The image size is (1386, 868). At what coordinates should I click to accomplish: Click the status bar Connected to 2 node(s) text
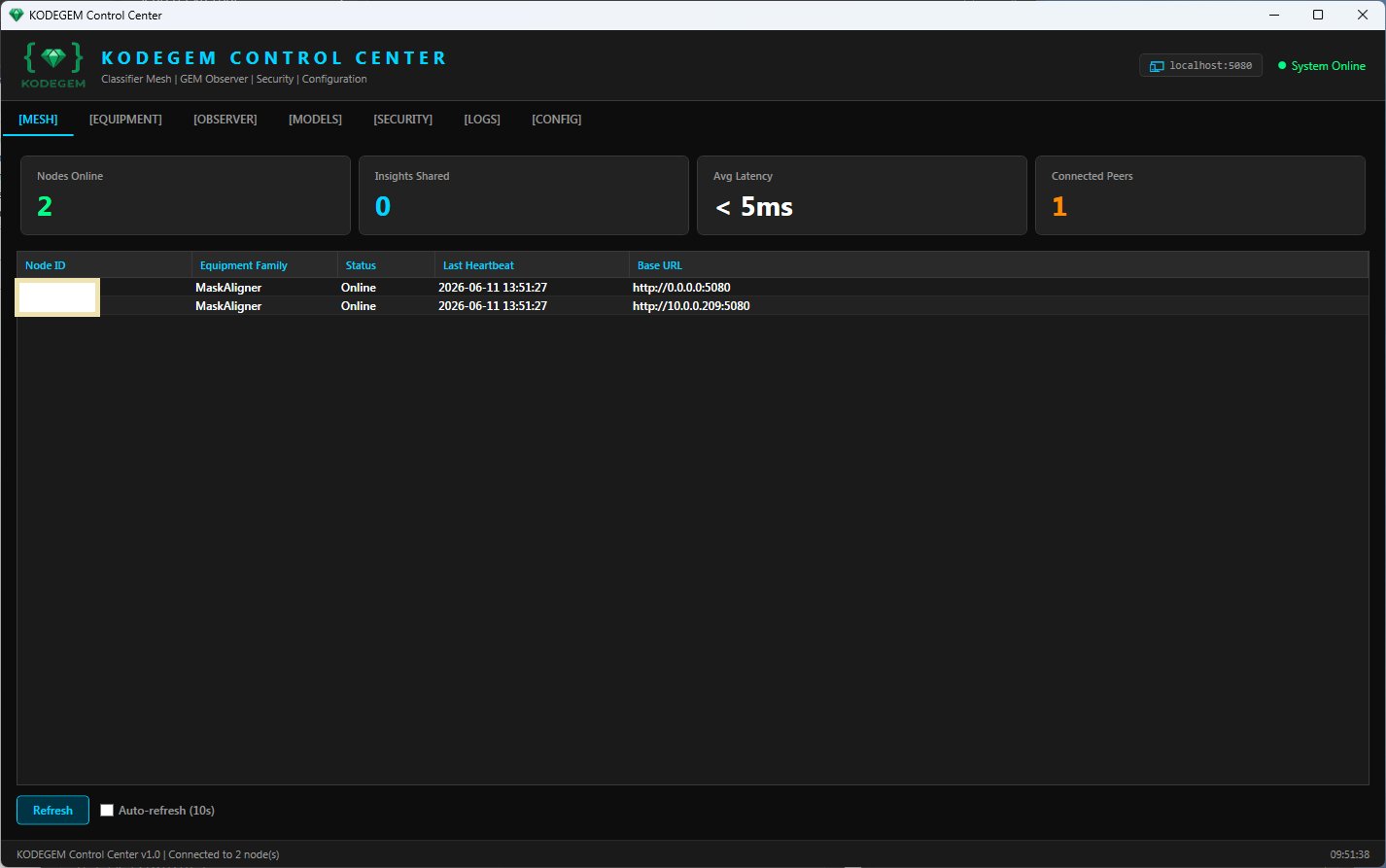(x=224, y=854)
